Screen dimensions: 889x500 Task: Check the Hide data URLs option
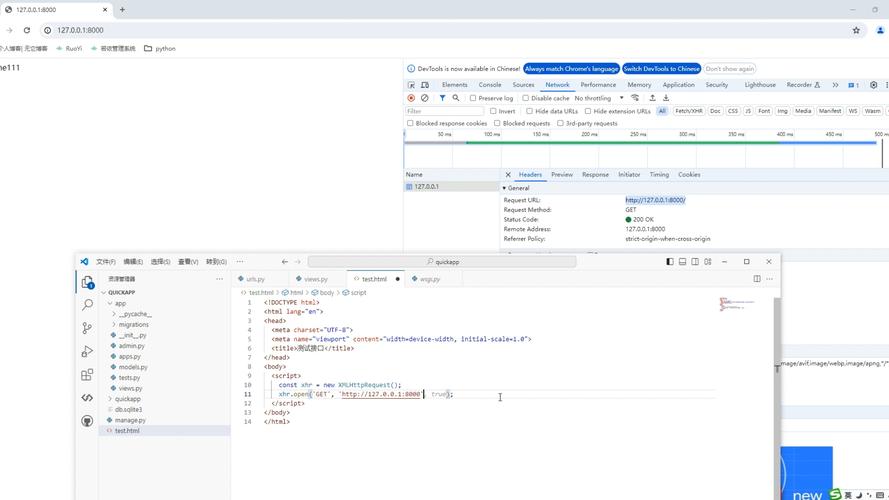pyautogui.click(x=529, y=111)
